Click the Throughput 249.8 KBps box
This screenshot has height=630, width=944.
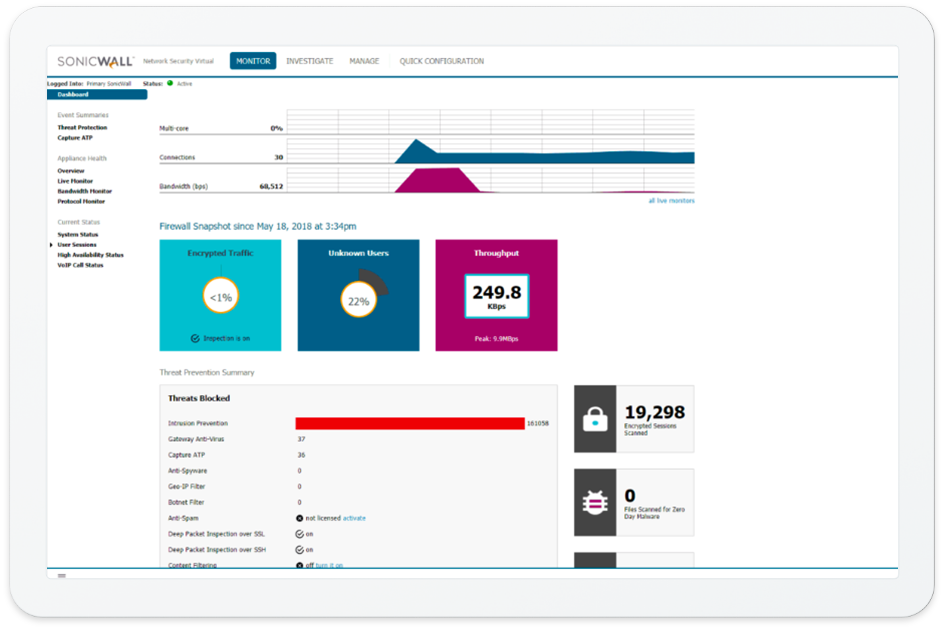pyautogui.click(x=496, y=297)
